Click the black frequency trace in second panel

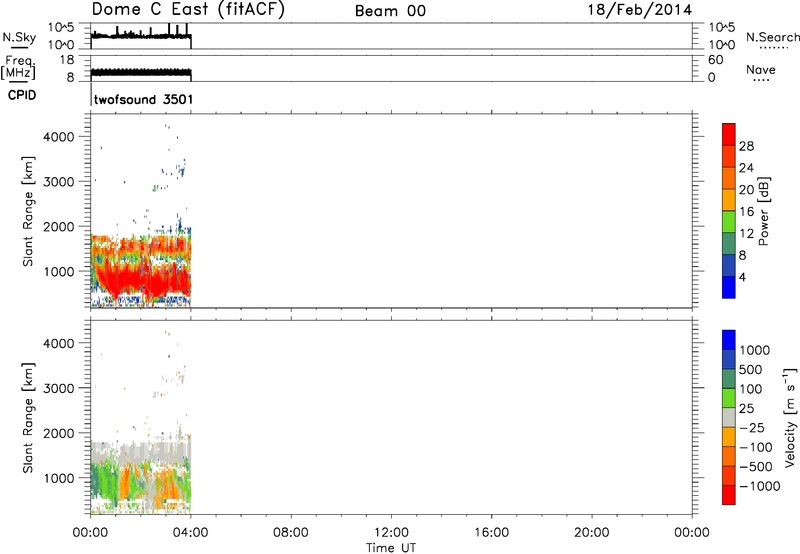point(141,72)
